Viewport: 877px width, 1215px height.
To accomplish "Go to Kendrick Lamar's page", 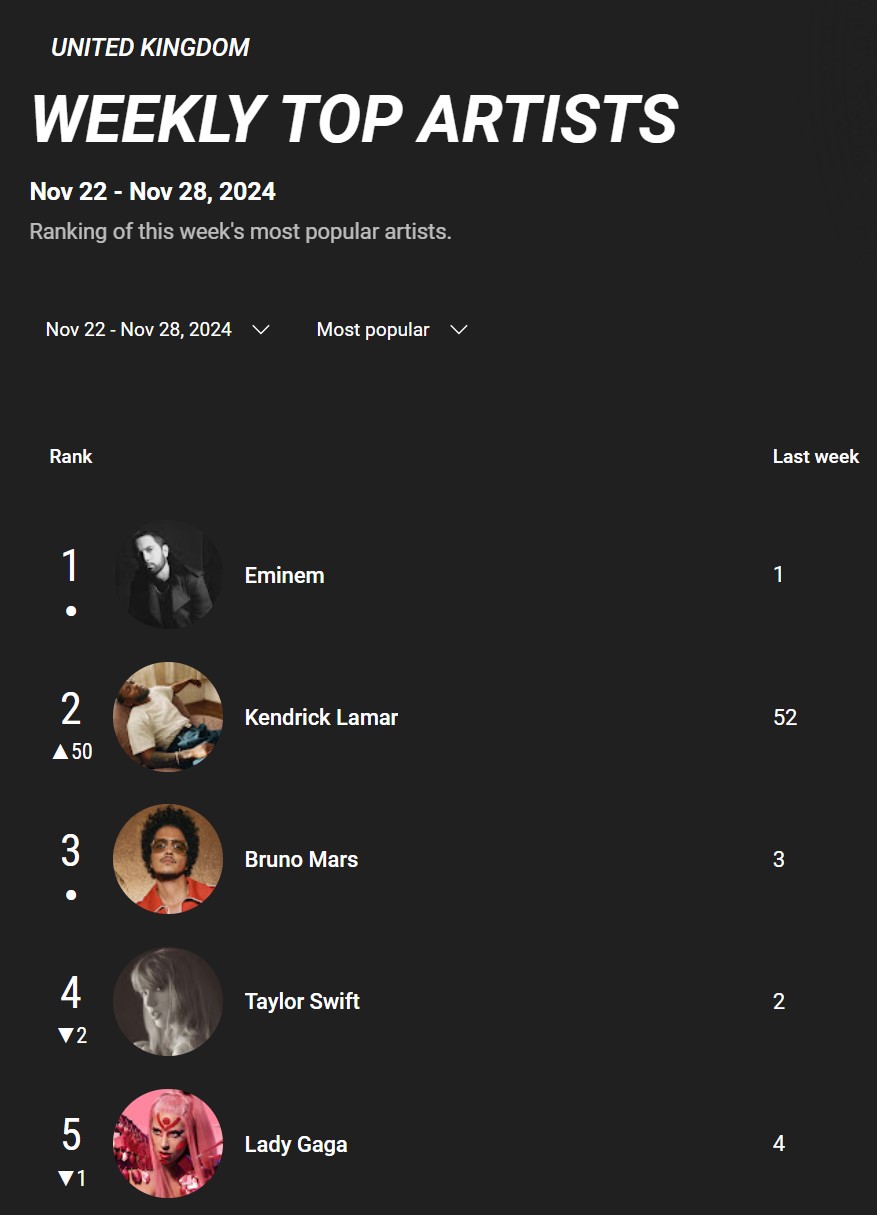I will click(321, 717).
